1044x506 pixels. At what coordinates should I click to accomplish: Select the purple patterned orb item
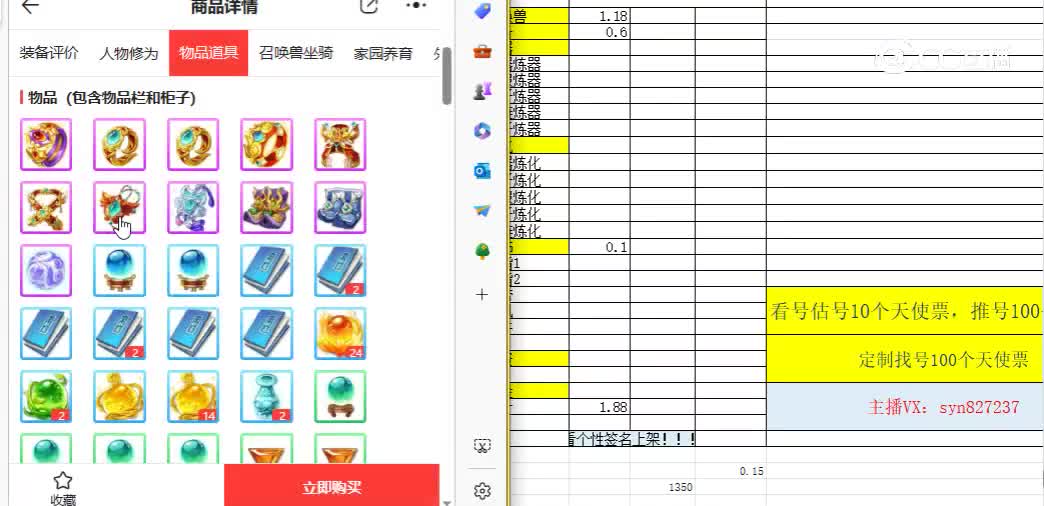(46, 270)
